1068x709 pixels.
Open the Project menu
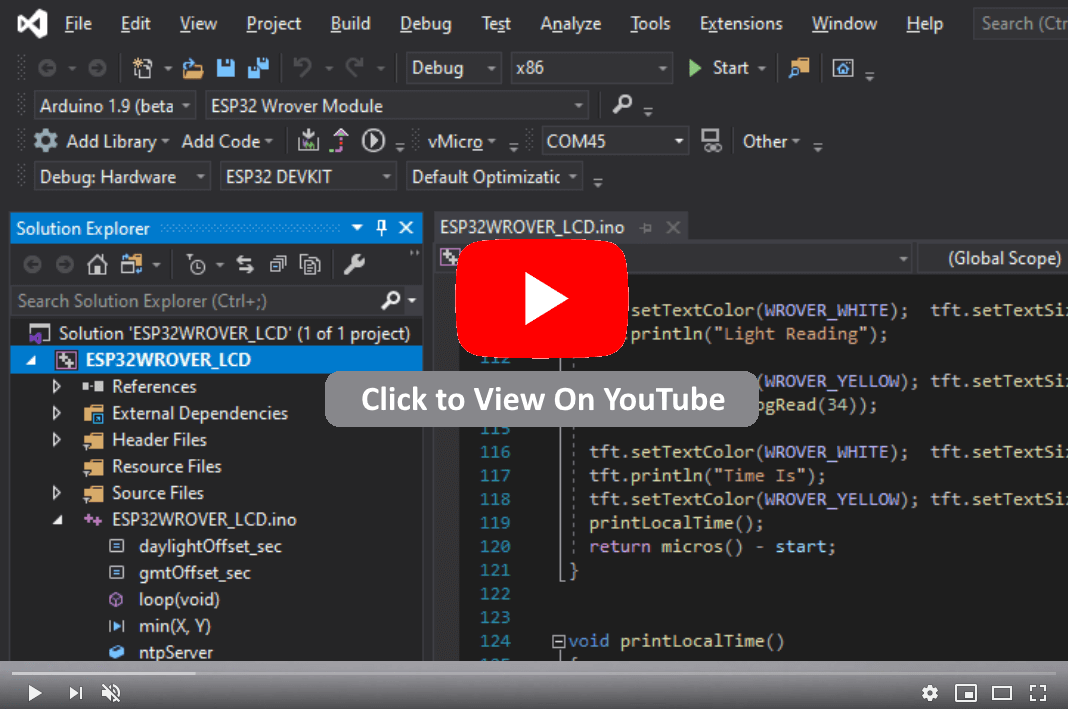click(x=273, y=24)
